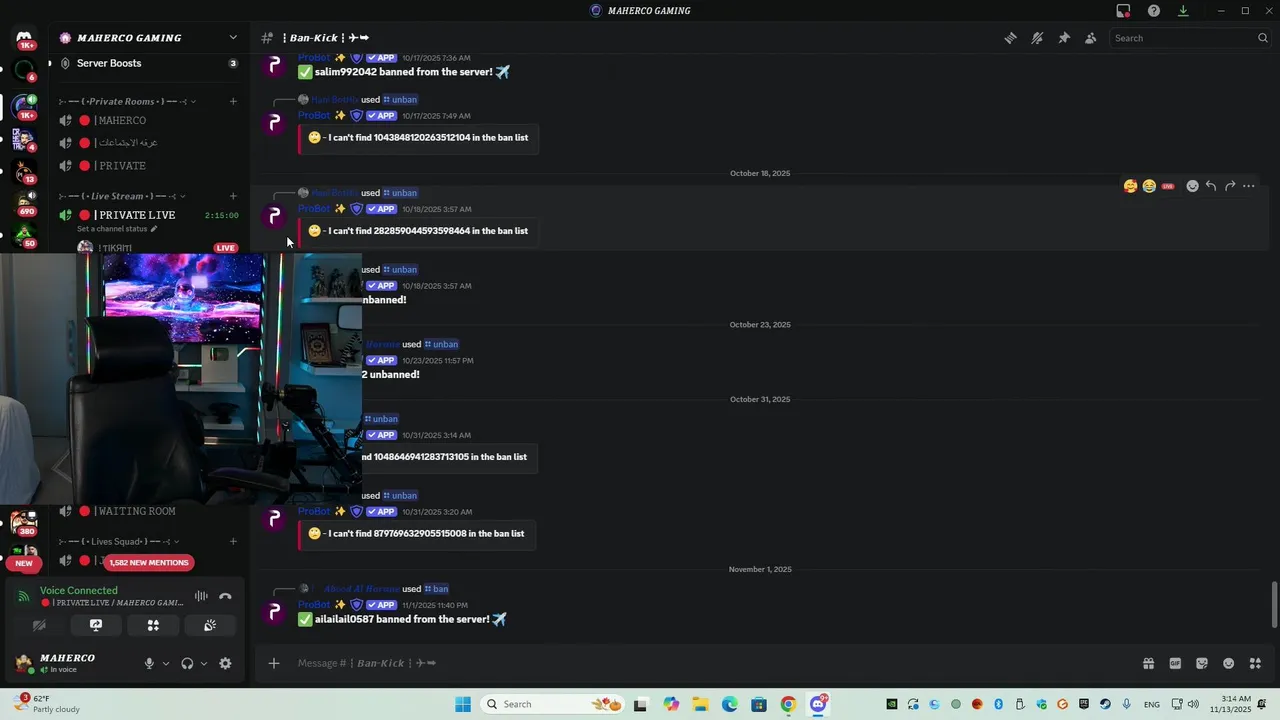Show the member list icon
This screenshot has height=720, width=1280.
pos(1090,38)
